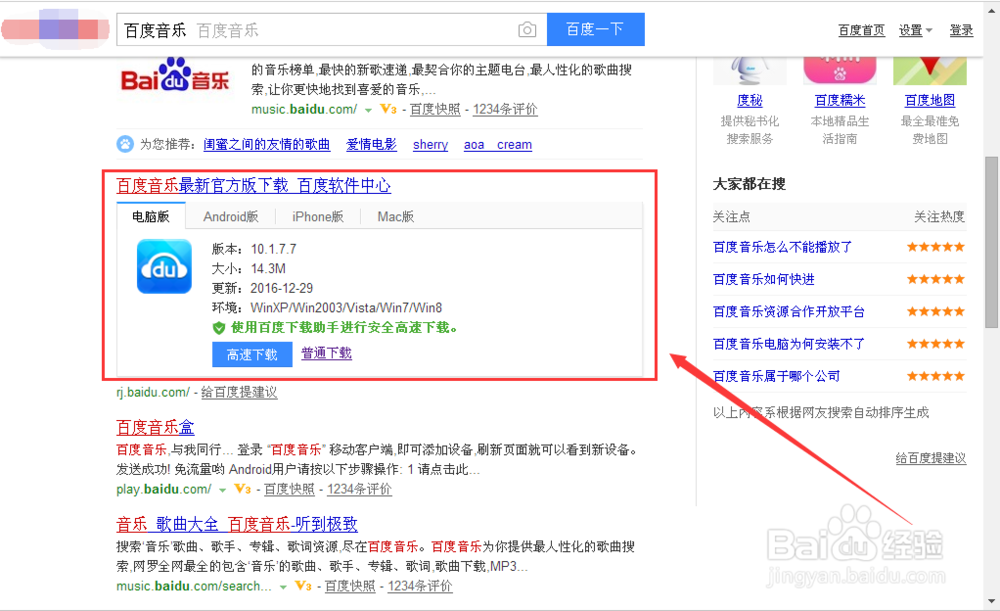
Task: Click the 版本: 10.1.7.7 text
Action: 254,249
